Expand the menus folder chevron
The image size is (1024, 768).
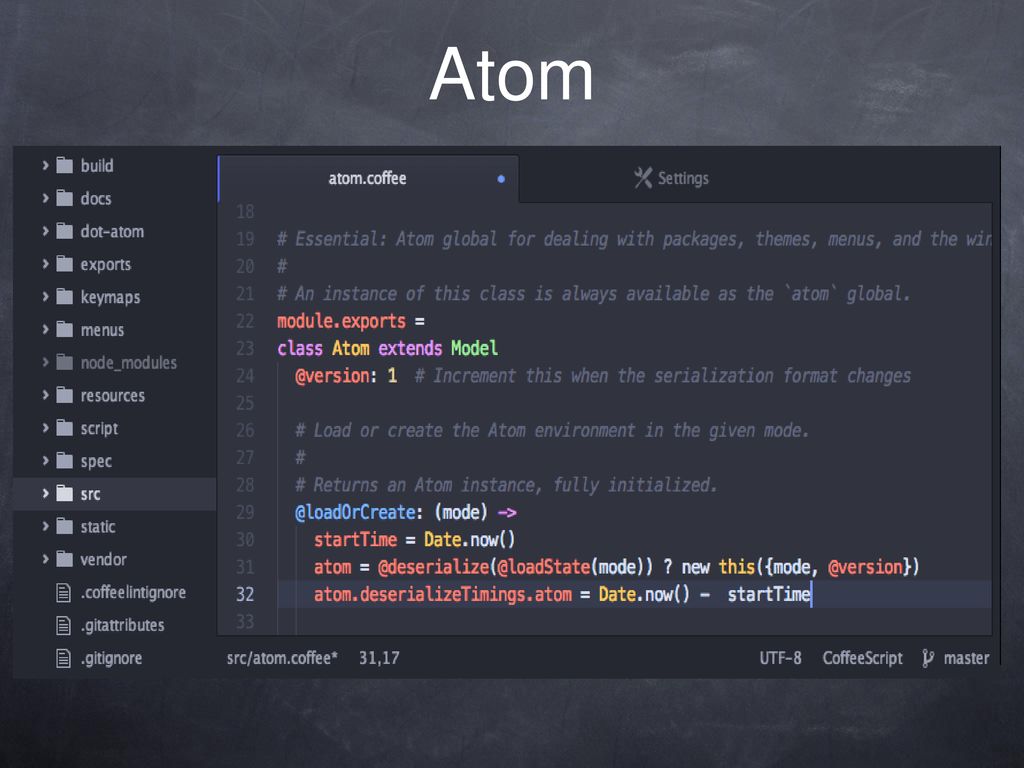tap(45, 329)
